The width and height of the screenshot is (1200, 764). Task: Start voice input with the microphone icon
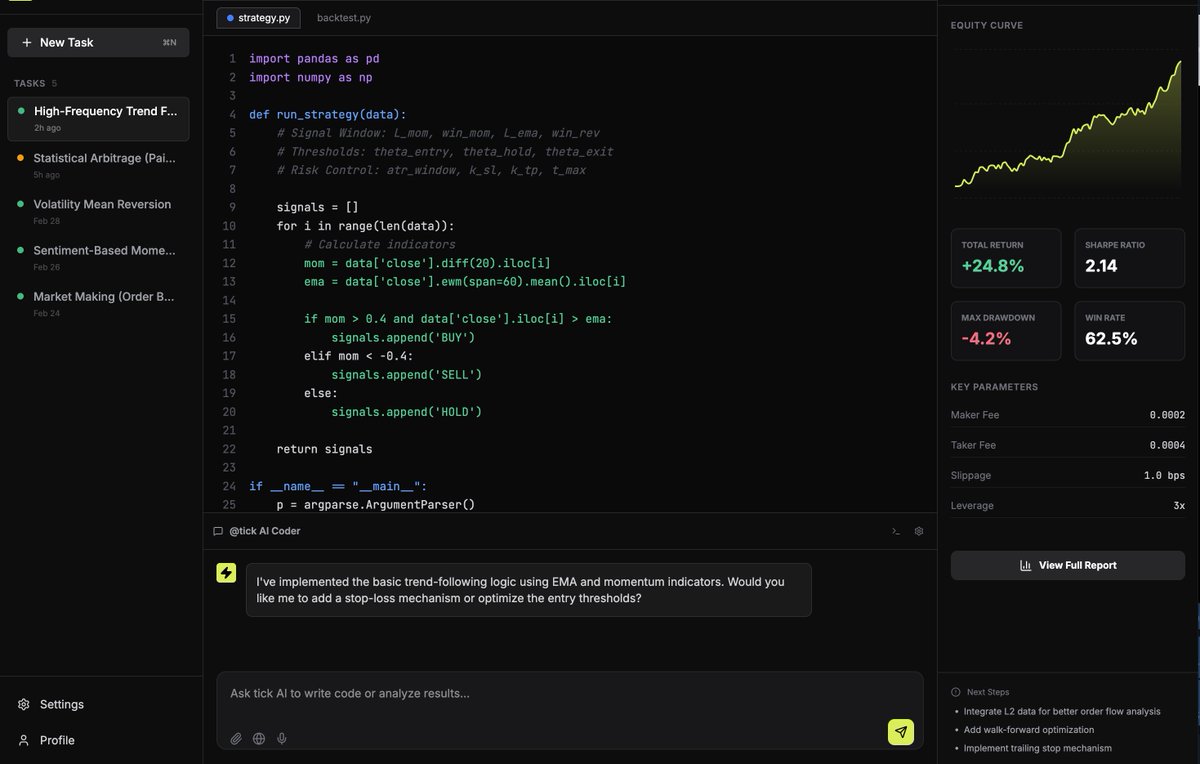point(281,738)
